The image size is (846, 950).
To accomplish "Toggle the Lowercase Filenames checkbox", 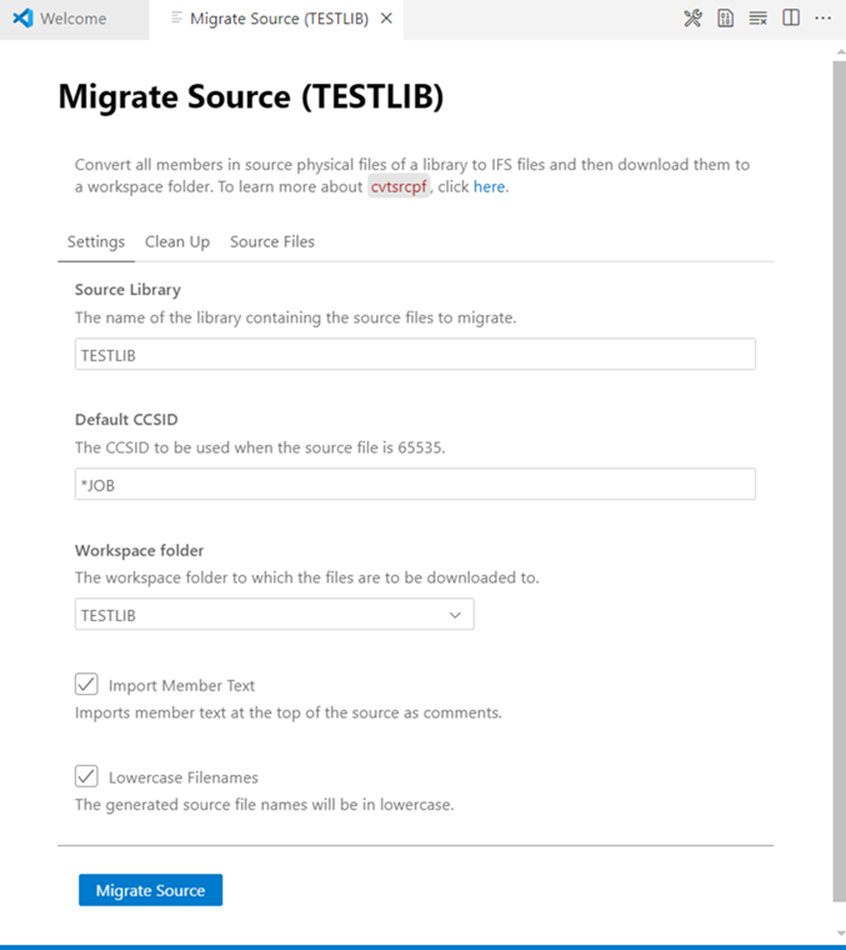I will coord(86,776).
